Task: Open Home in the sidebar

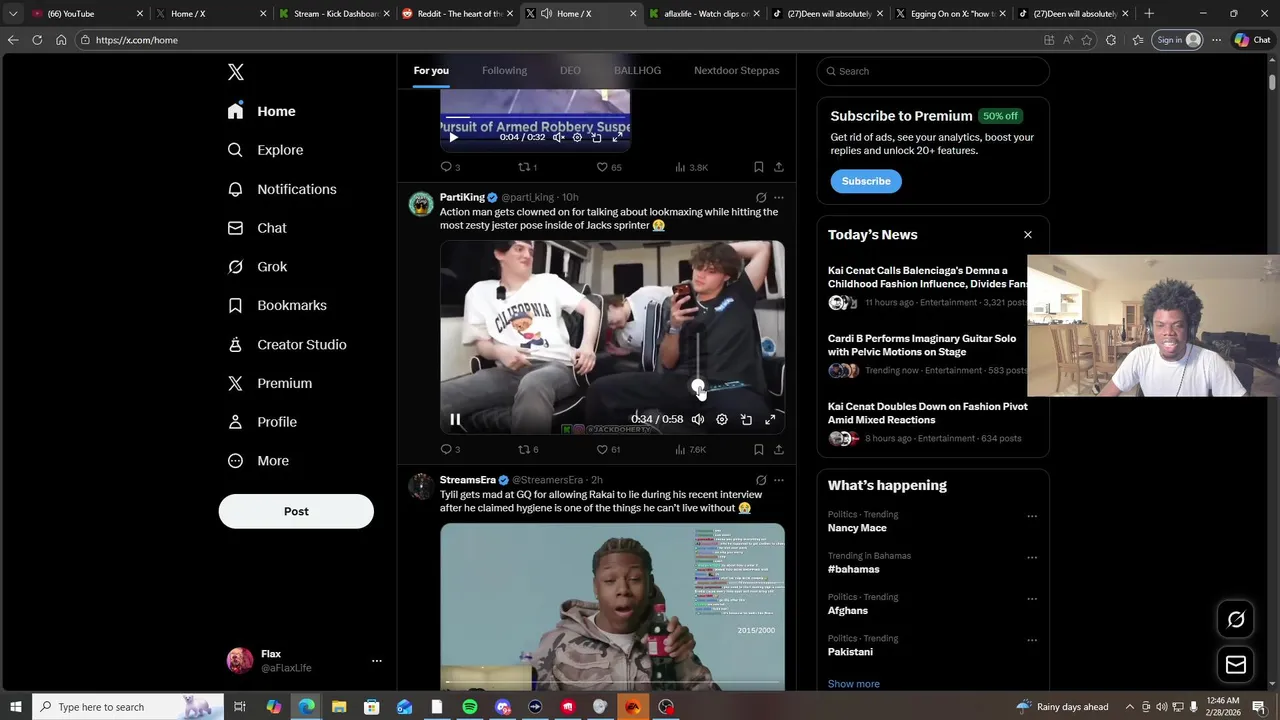Action: tap(261, 111)
